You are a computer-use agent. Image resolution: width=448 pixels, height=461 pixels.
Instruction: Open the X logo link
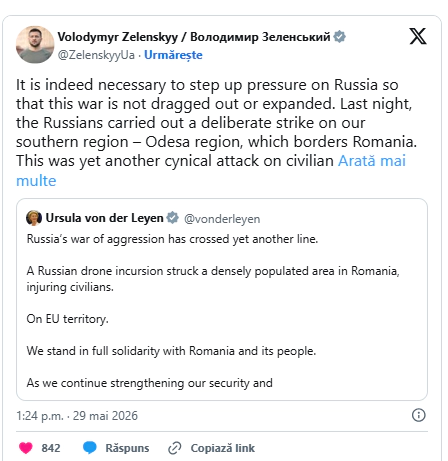click(418, 36)
